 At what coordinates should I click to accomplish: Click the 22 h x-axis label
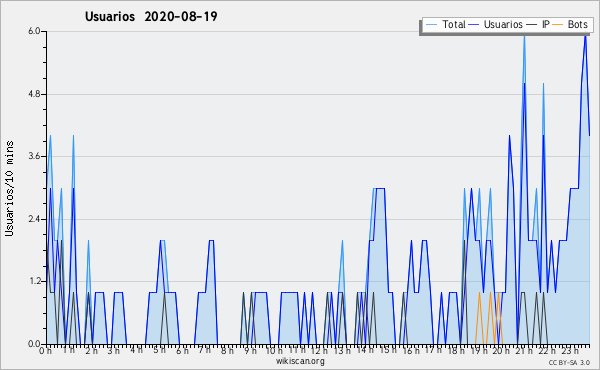tap(546, 350)
